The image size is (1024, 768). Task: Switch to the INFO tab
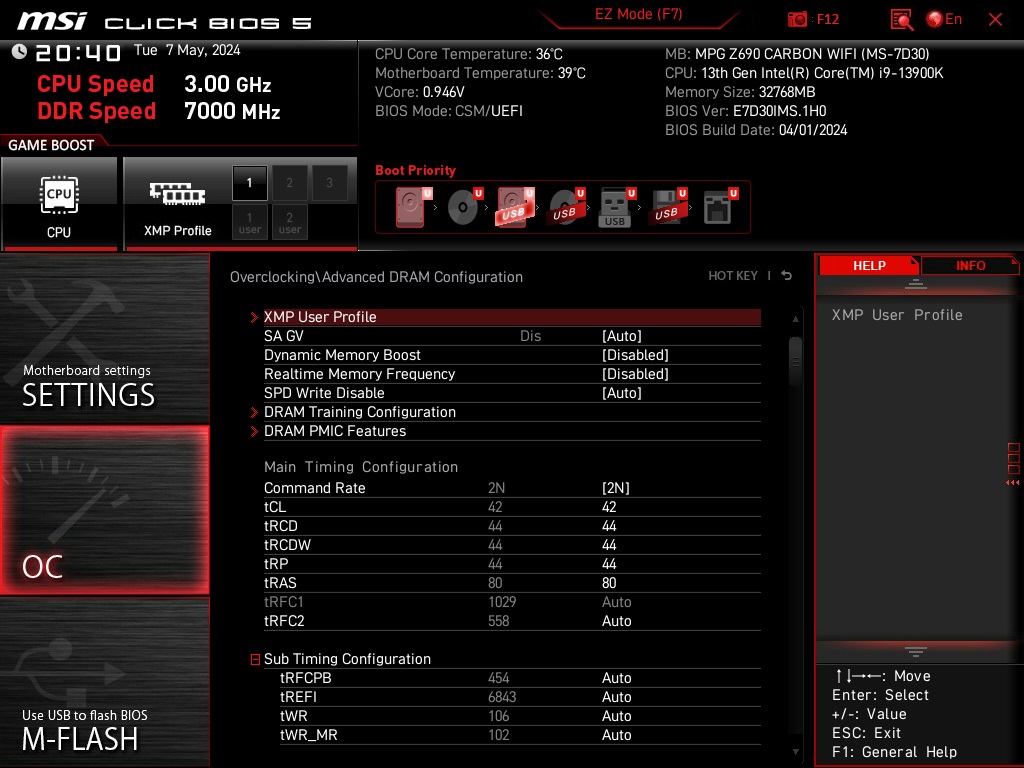point(970,265)
